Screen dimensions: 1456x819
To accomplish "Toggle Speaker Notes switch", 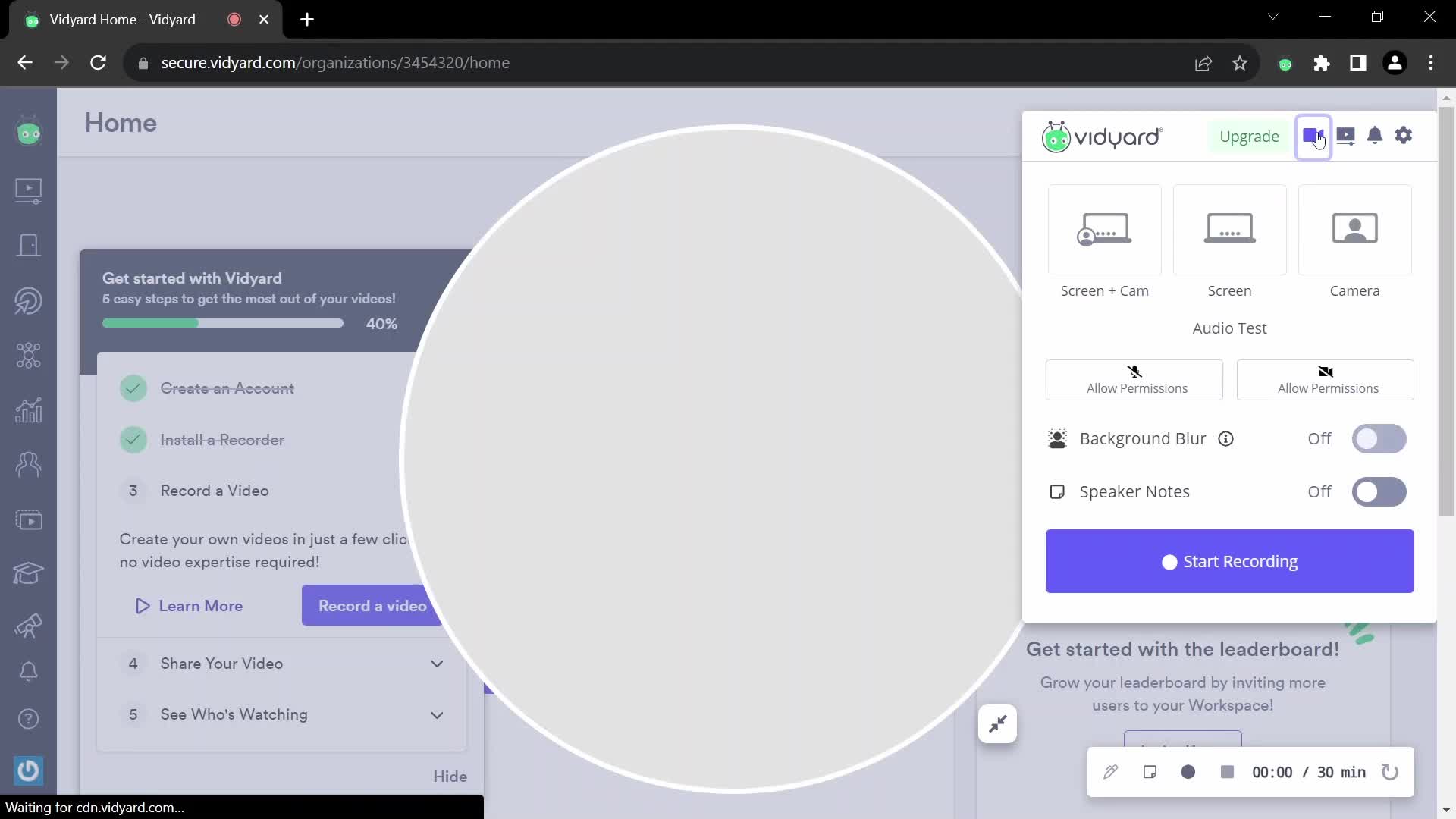I will tap(1379, 492).
